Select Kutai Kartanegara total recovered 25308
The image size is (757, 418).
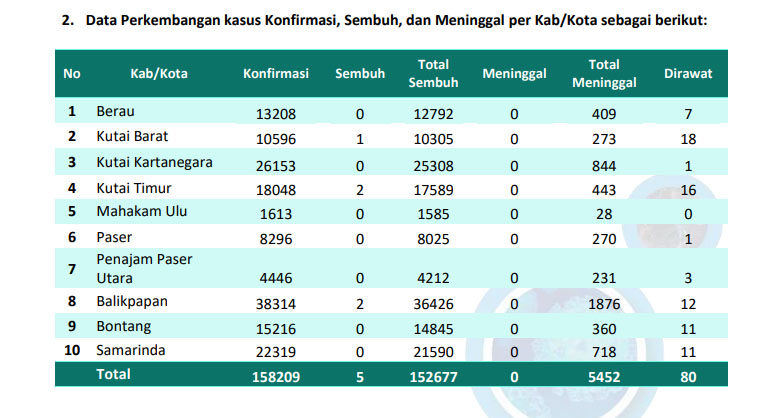[433, 166]
